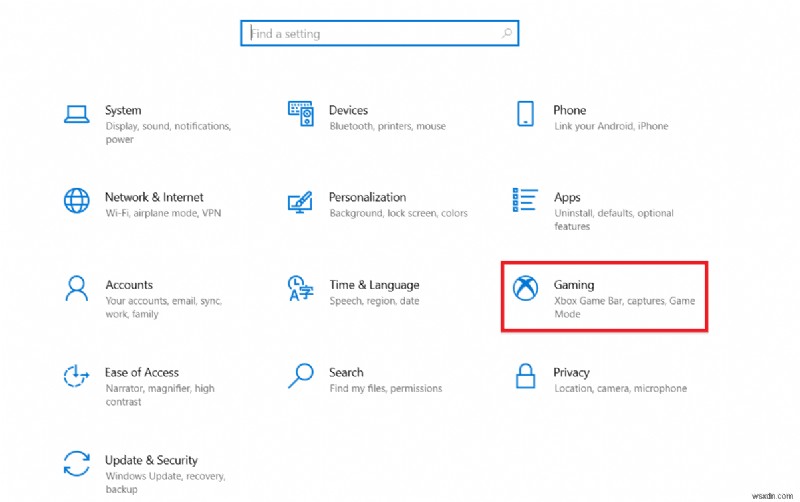The height and width of the screenshot is (502, 800).
Task: Open the Personalization heading text
Action: (367, 197)
